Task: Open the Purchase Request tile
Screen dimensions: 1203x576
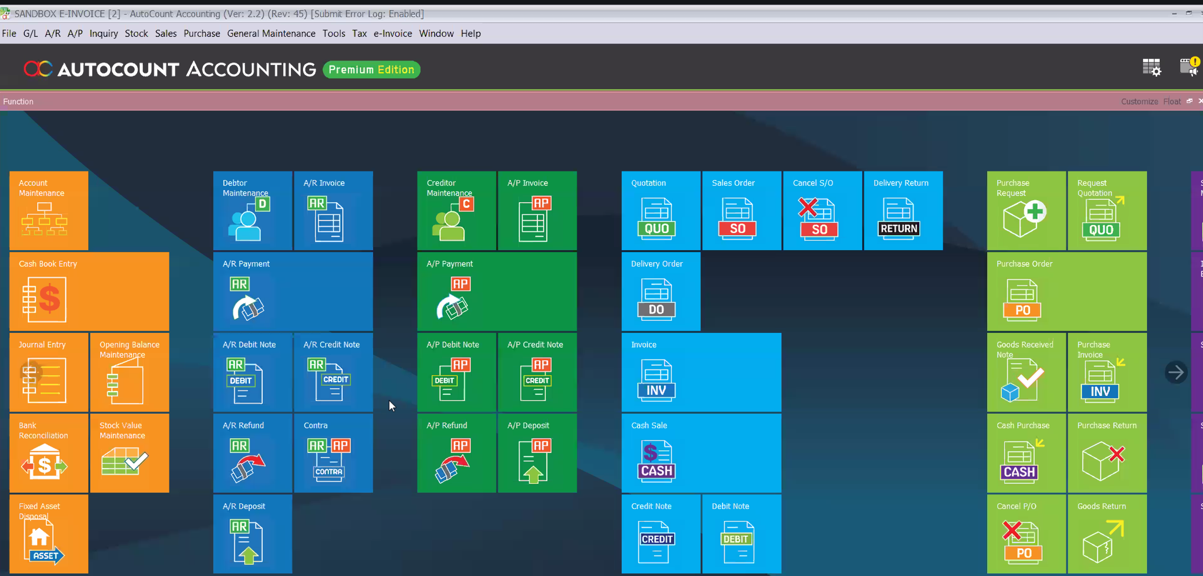Action: (x=1027, y=211)
